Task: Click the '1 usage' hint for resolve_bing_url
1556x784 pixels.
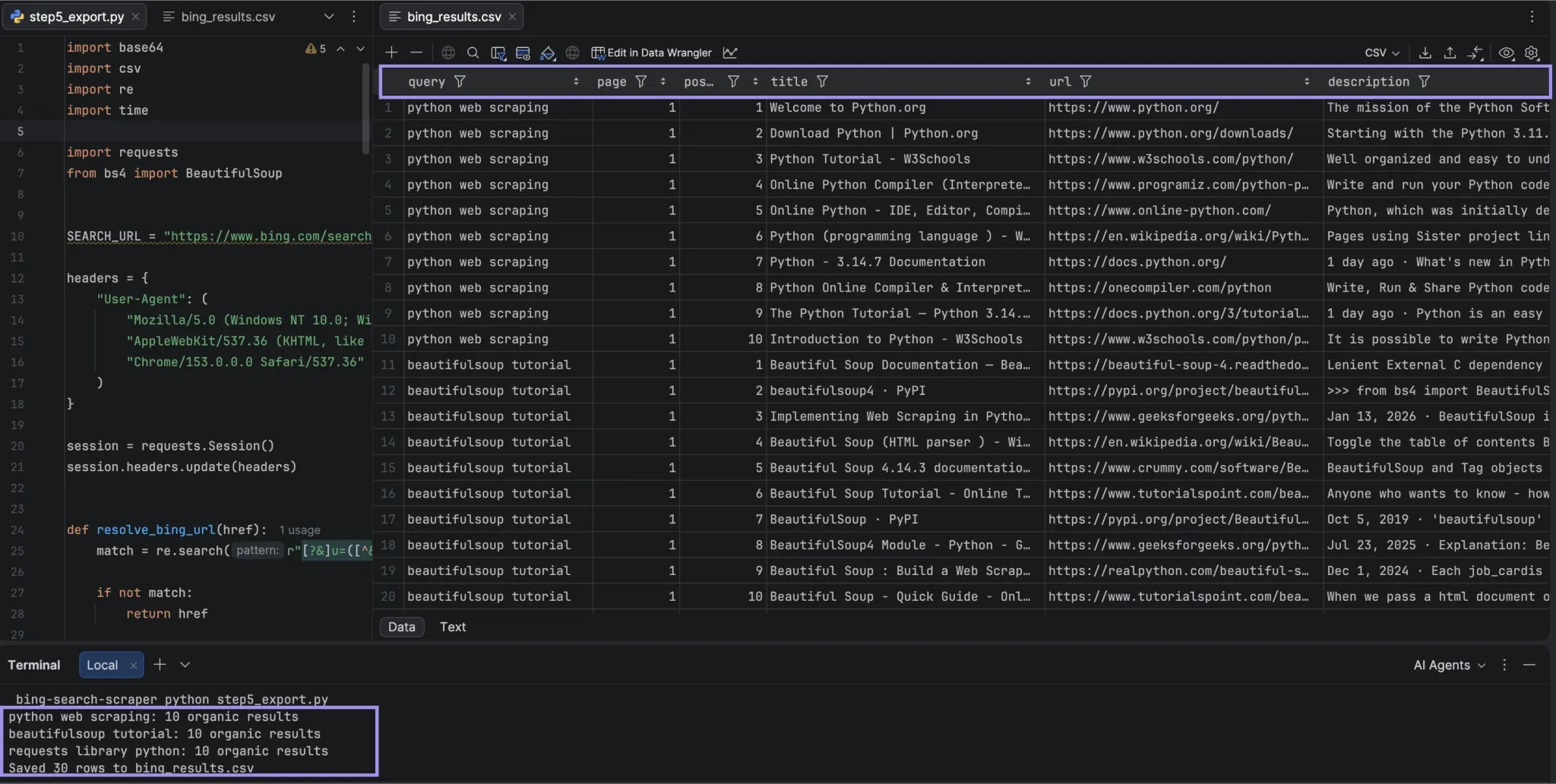Action: point(299,530)
